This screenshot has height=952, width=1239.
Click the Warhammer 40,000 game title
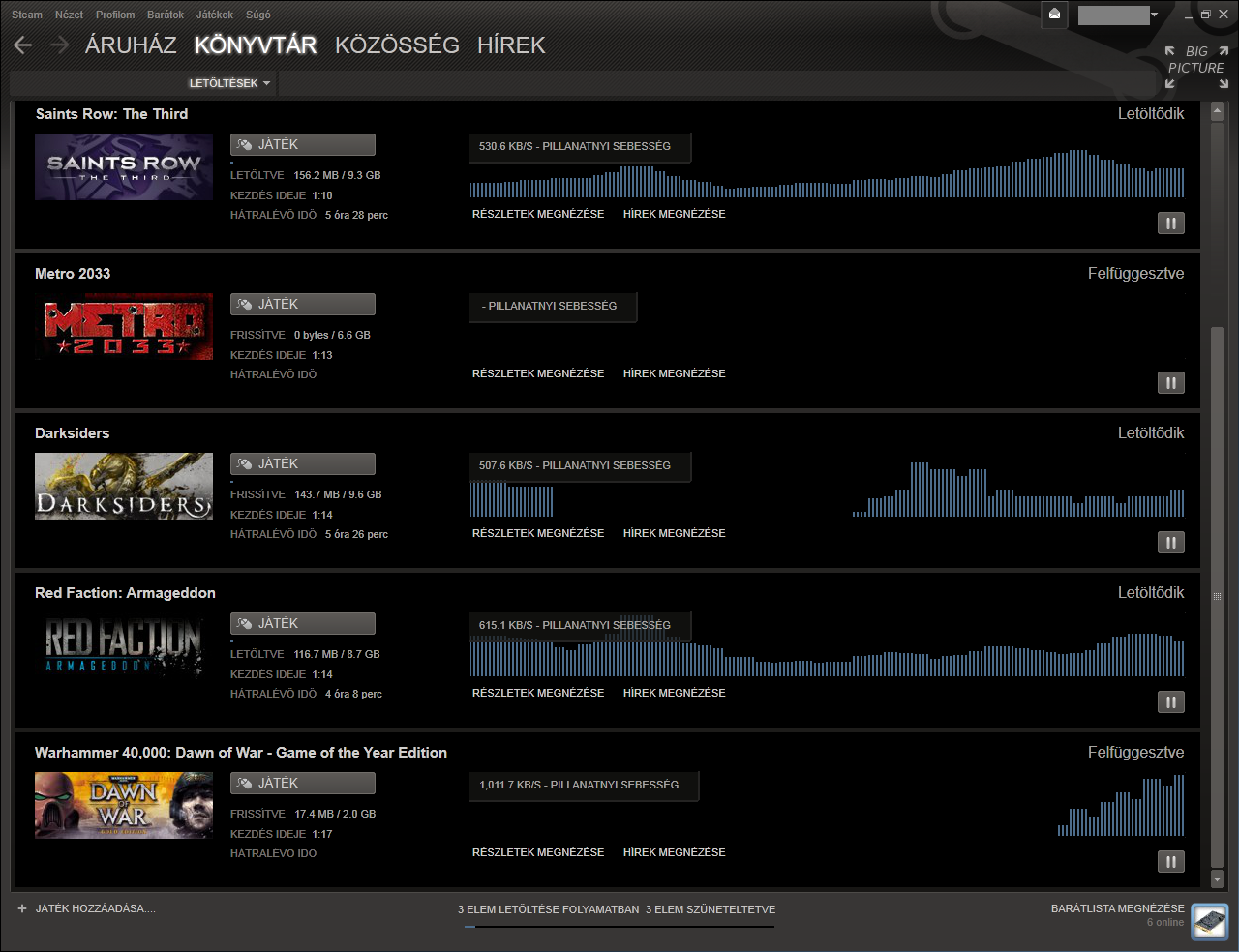point(241,753)
